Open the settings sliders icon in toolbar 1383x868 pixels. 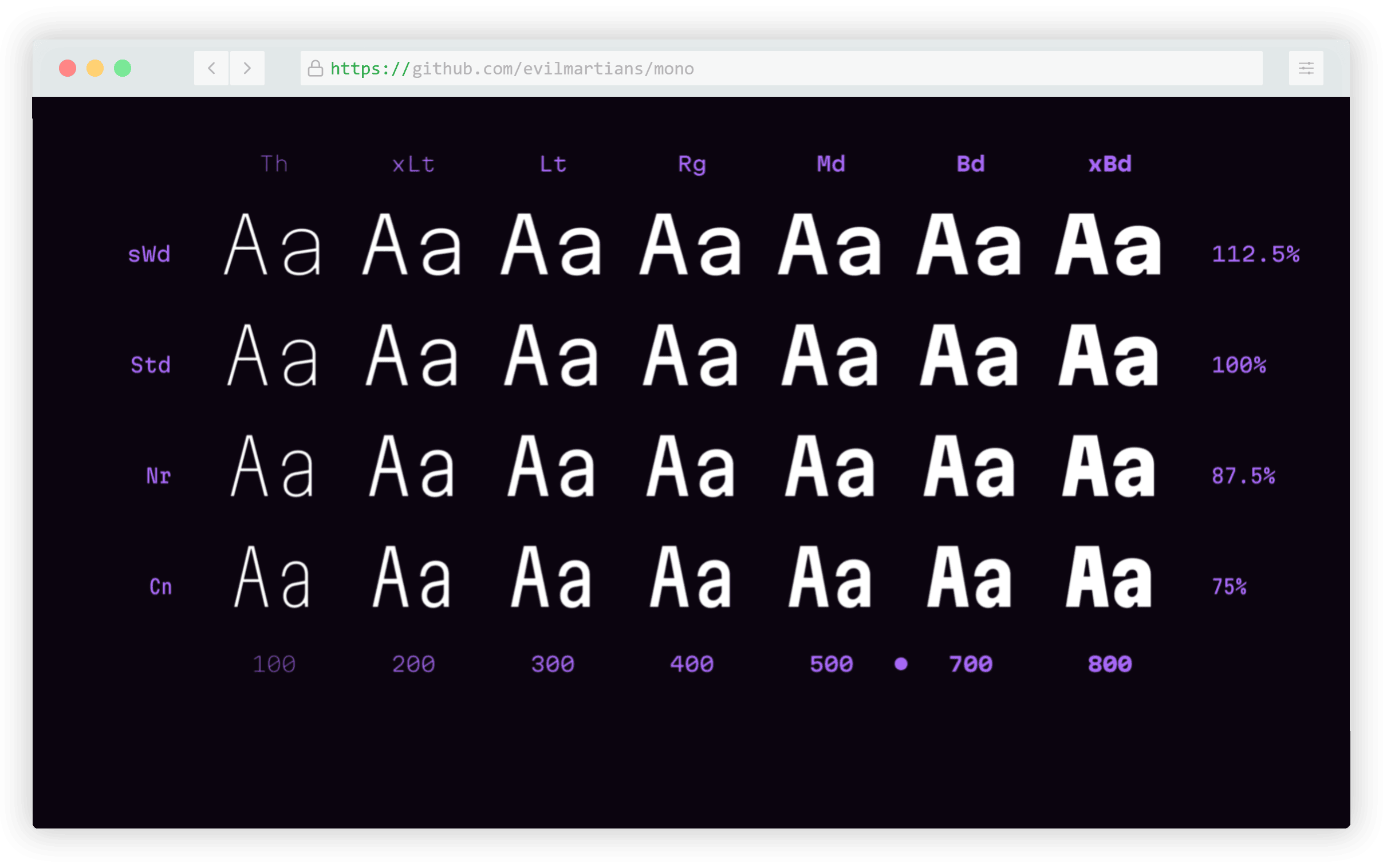pyautogui.click(x=1306, y=68)
